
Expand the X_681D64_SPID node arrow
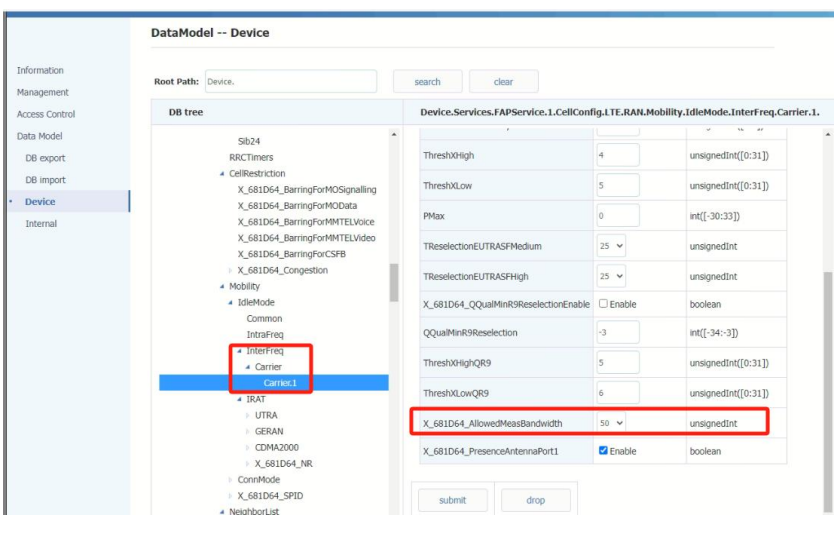tap(230, 496)
